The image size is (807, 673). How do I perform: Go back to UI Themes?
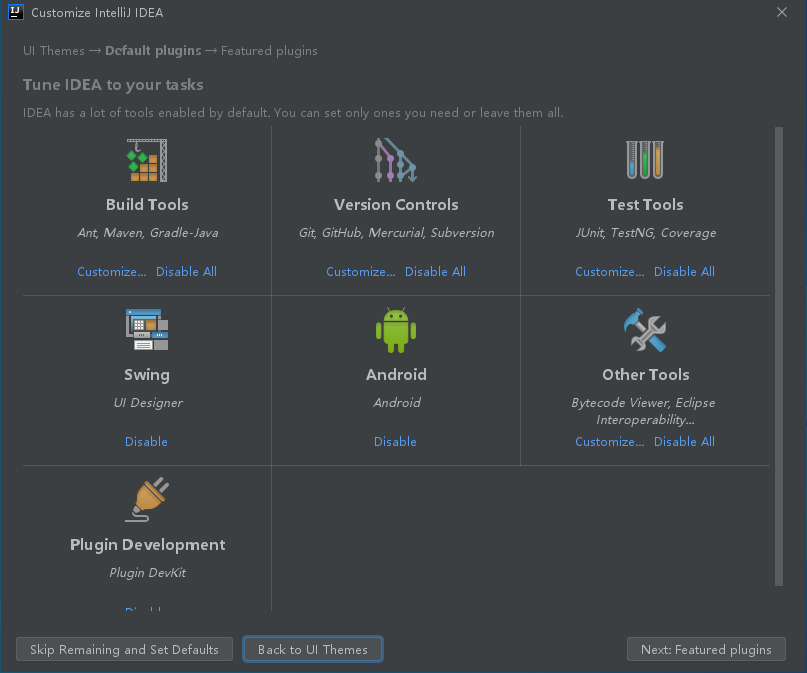coord(313,649)
